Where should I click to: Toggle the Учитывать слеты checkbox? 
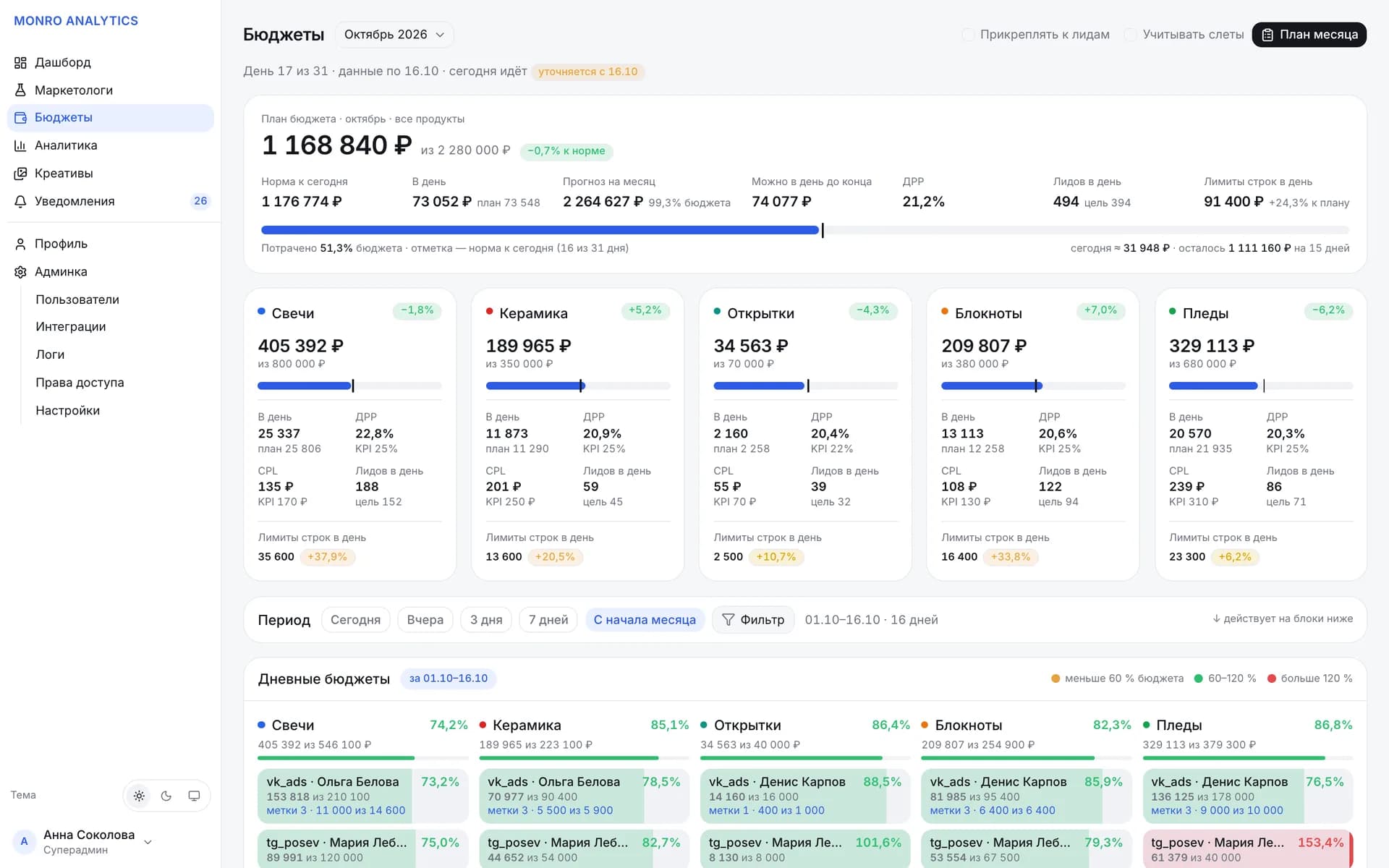[x=1130, y=35]
